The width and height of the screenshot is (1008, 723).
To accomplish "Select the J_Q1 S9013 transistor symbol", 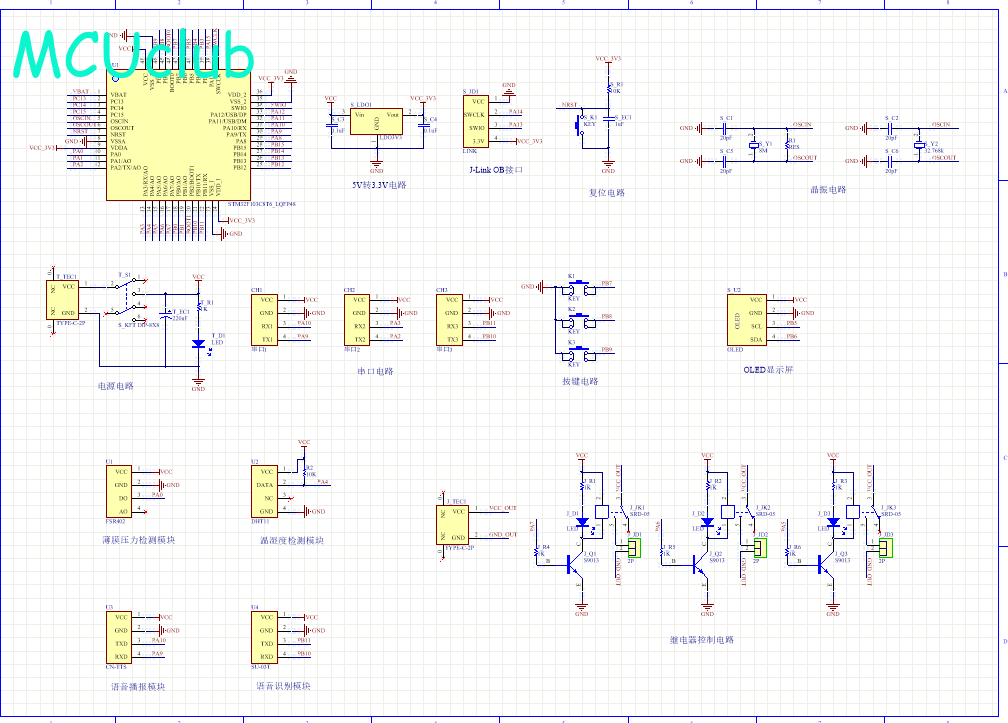I will [573, 564].
